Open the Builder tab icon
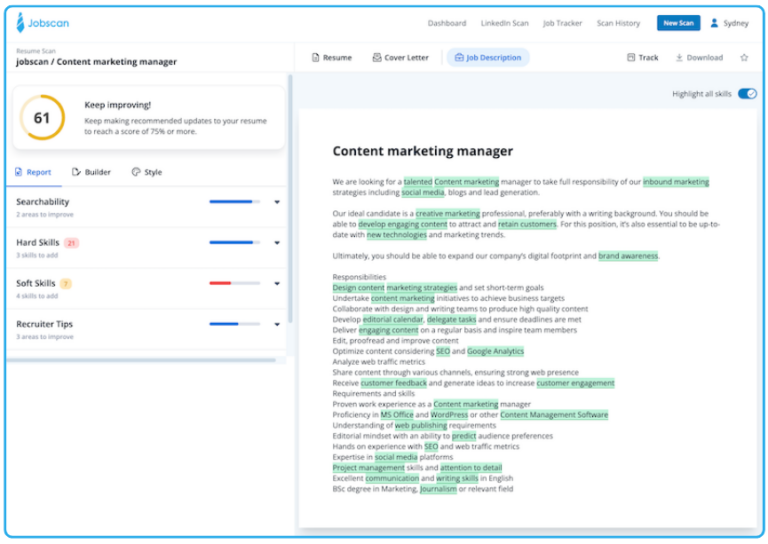Image resolution: width=768 pixels, height=544 pixels. pyautogui.click(x=77, y=172)
